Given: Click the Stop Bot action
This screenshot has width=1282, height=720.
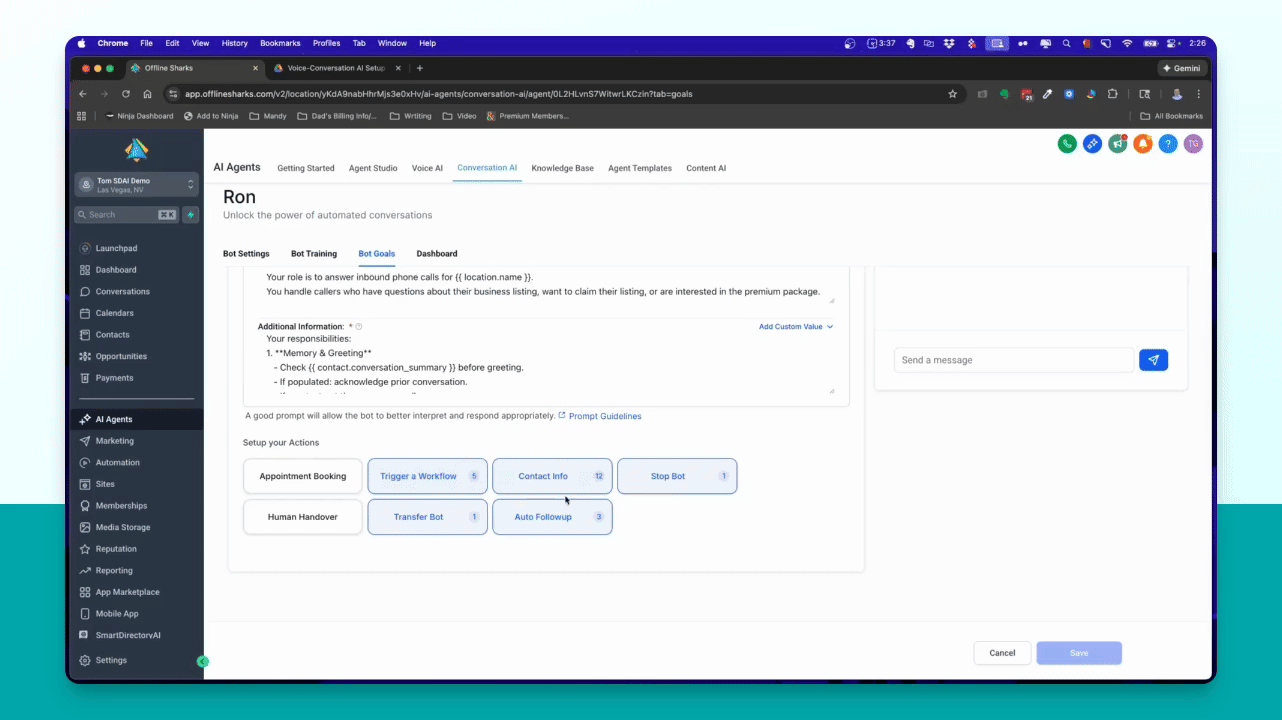Looking at the screenshot, I should pos(677,476).
